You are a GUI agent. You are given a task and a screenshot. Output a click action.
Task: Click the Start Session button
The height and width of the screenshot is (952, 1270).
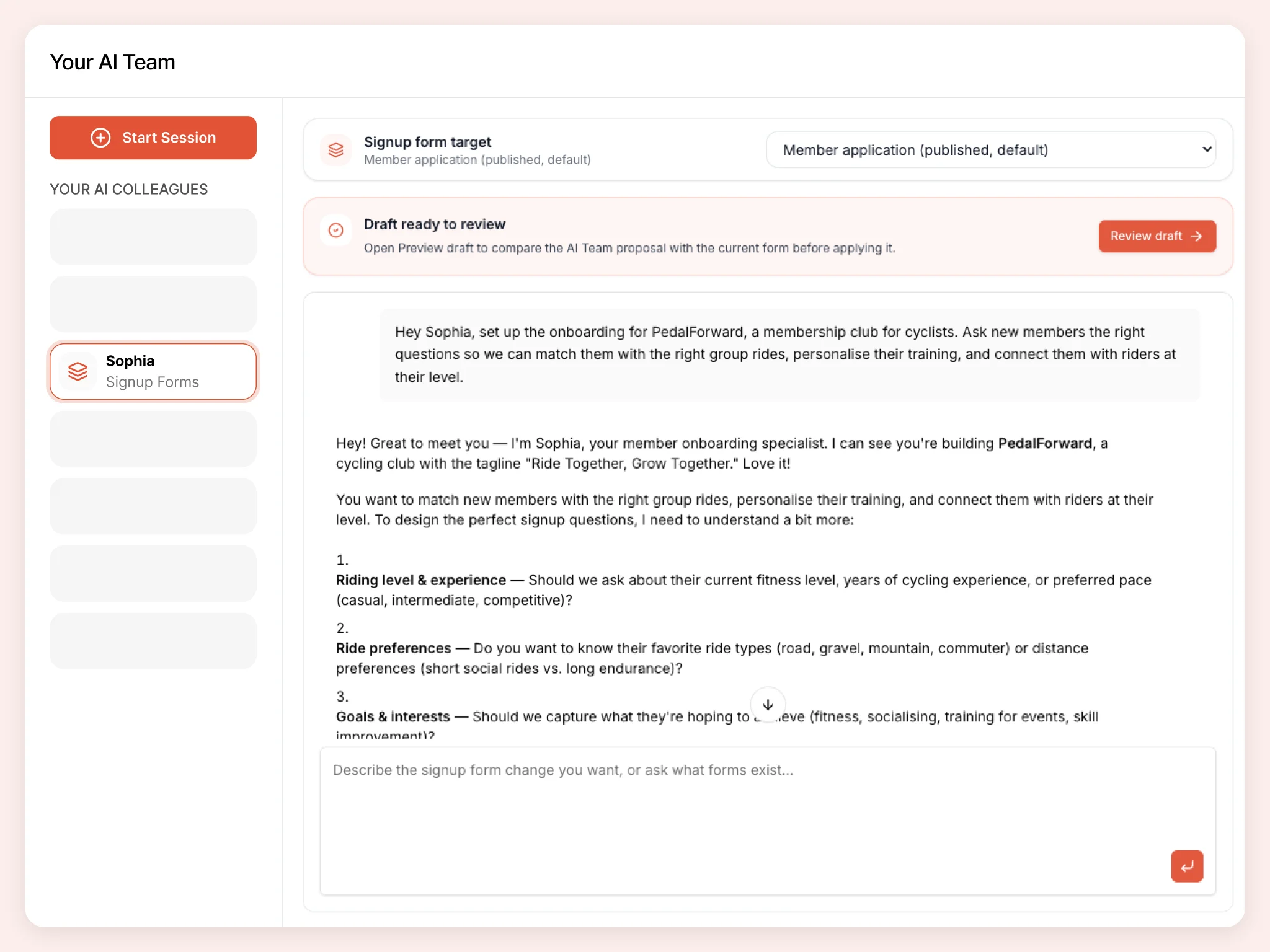coord(153,138)
